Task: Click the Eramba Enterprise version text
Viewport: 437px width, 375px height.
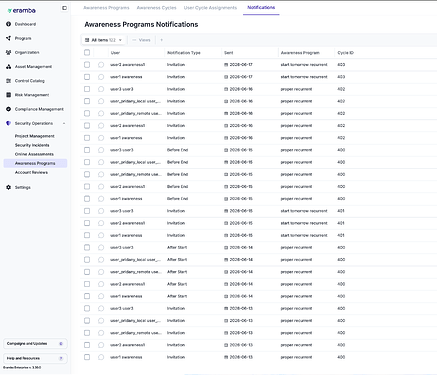Action: click(x=22, y=367)
